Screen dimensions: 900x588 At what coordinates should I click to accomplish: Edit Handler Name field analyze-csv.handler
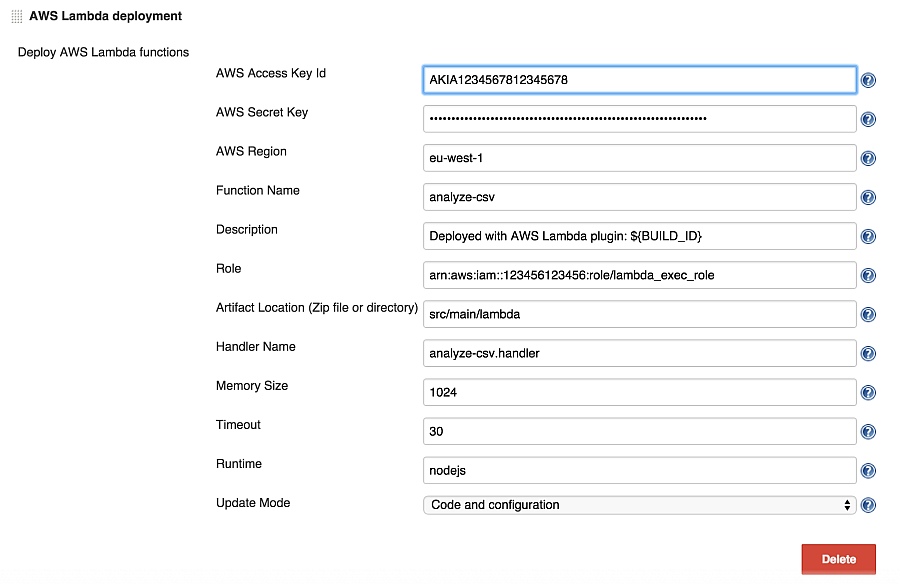(639, 353)
